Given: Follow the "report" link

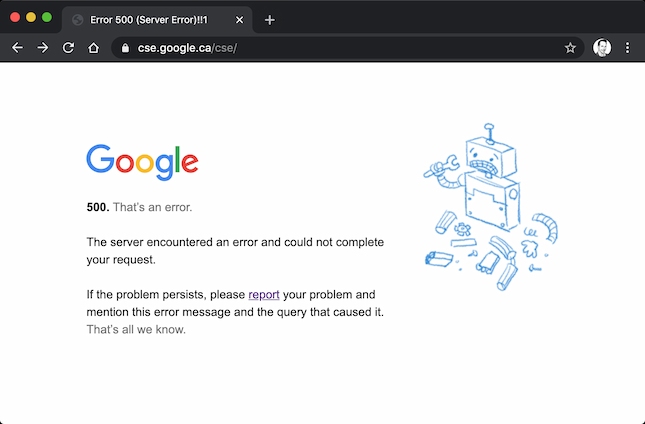Looking at the screenshot, I should (264, 295).
